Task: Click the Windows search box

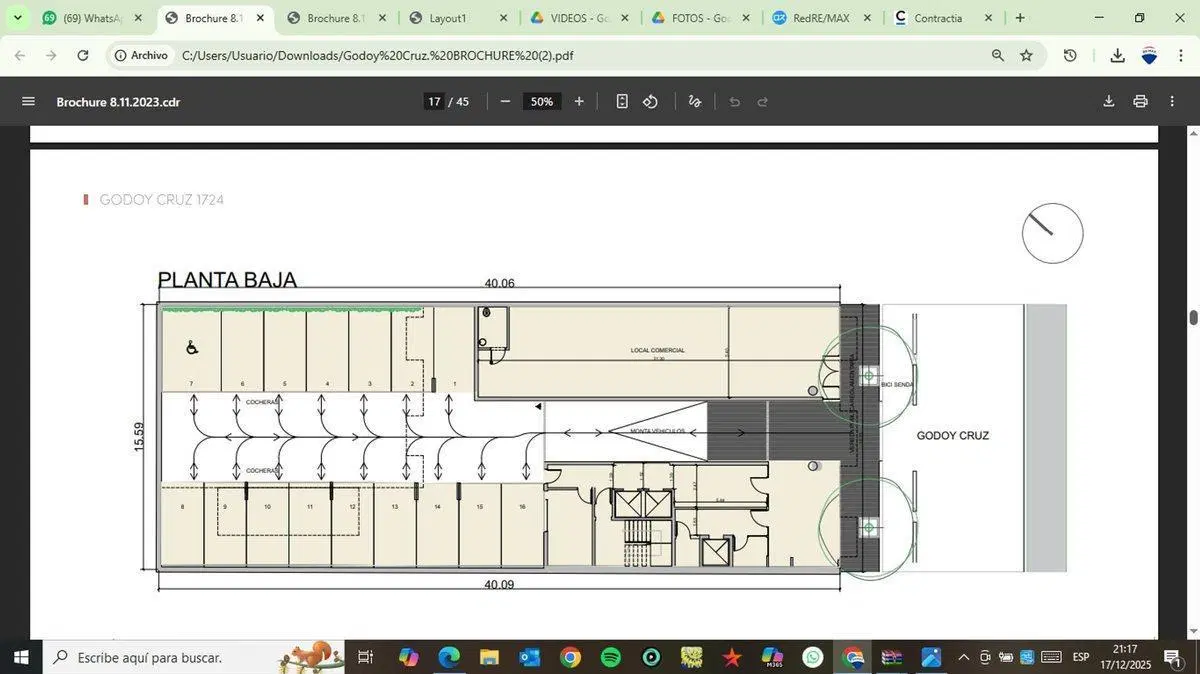Action: (x=194, y=657)
